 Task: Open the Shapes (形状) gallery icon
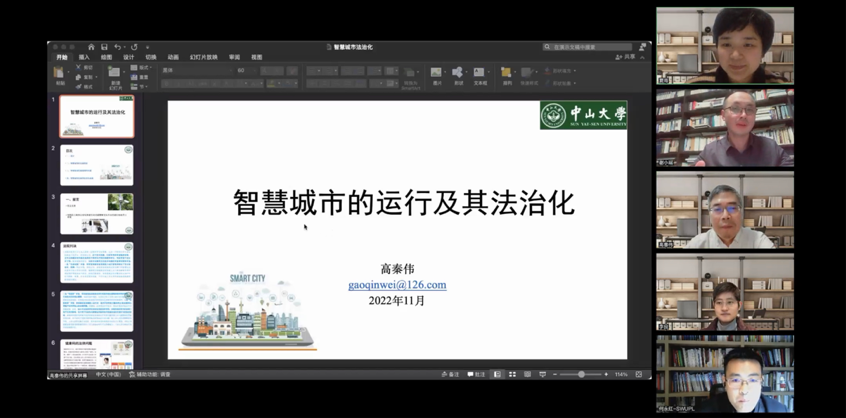coord(458,73)
